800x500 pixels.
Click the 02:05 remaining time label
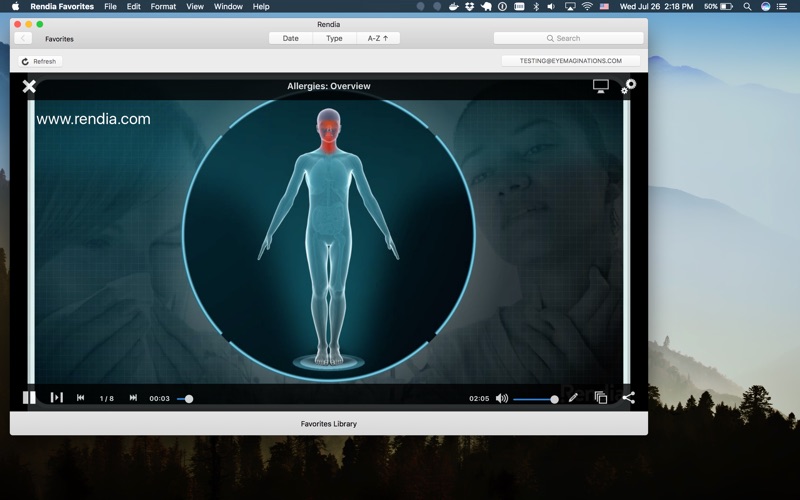[x=479, y=398]
